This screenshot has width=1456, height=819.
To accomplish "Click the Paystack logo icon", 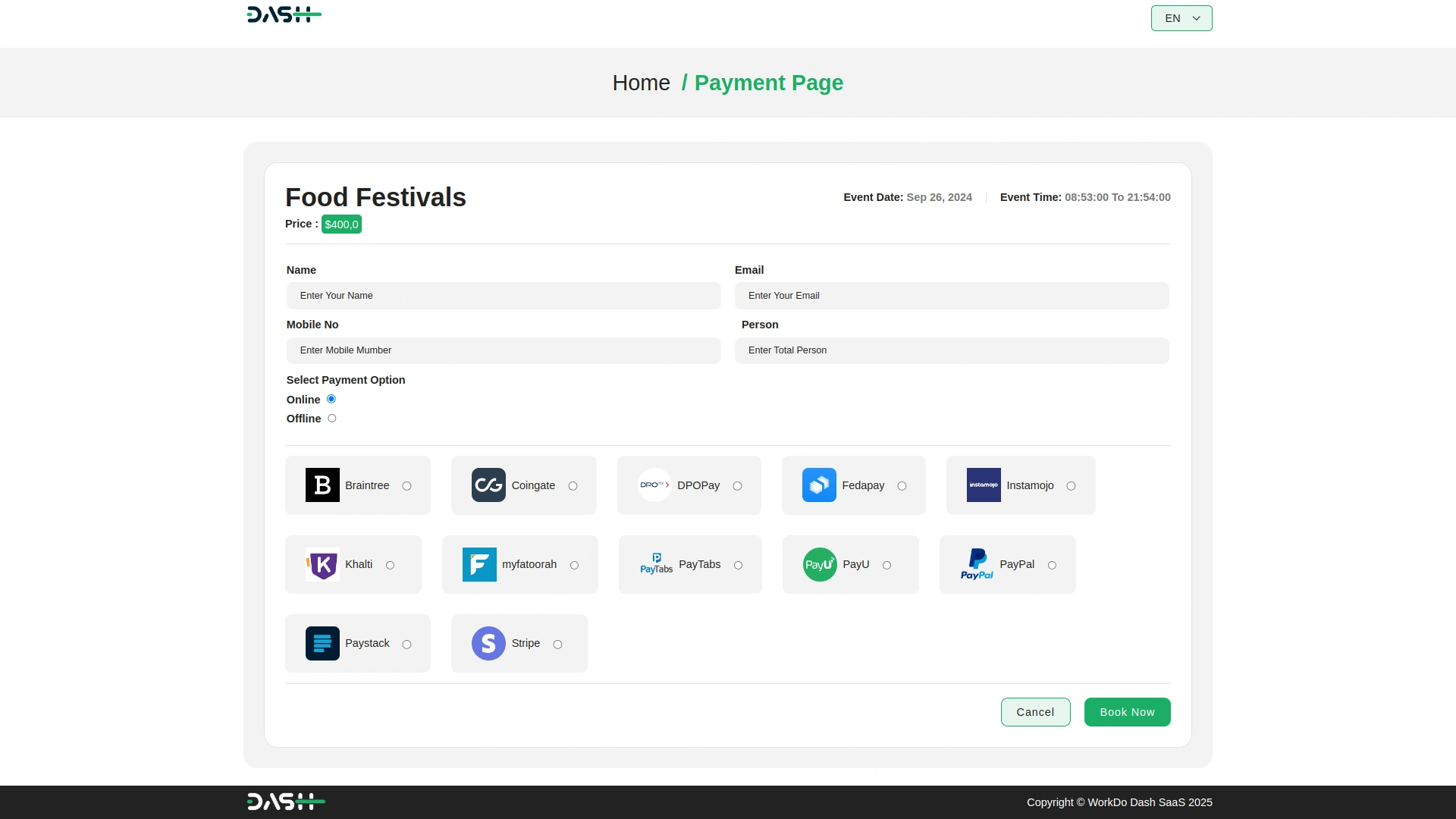I will click(x=322, y=644).
